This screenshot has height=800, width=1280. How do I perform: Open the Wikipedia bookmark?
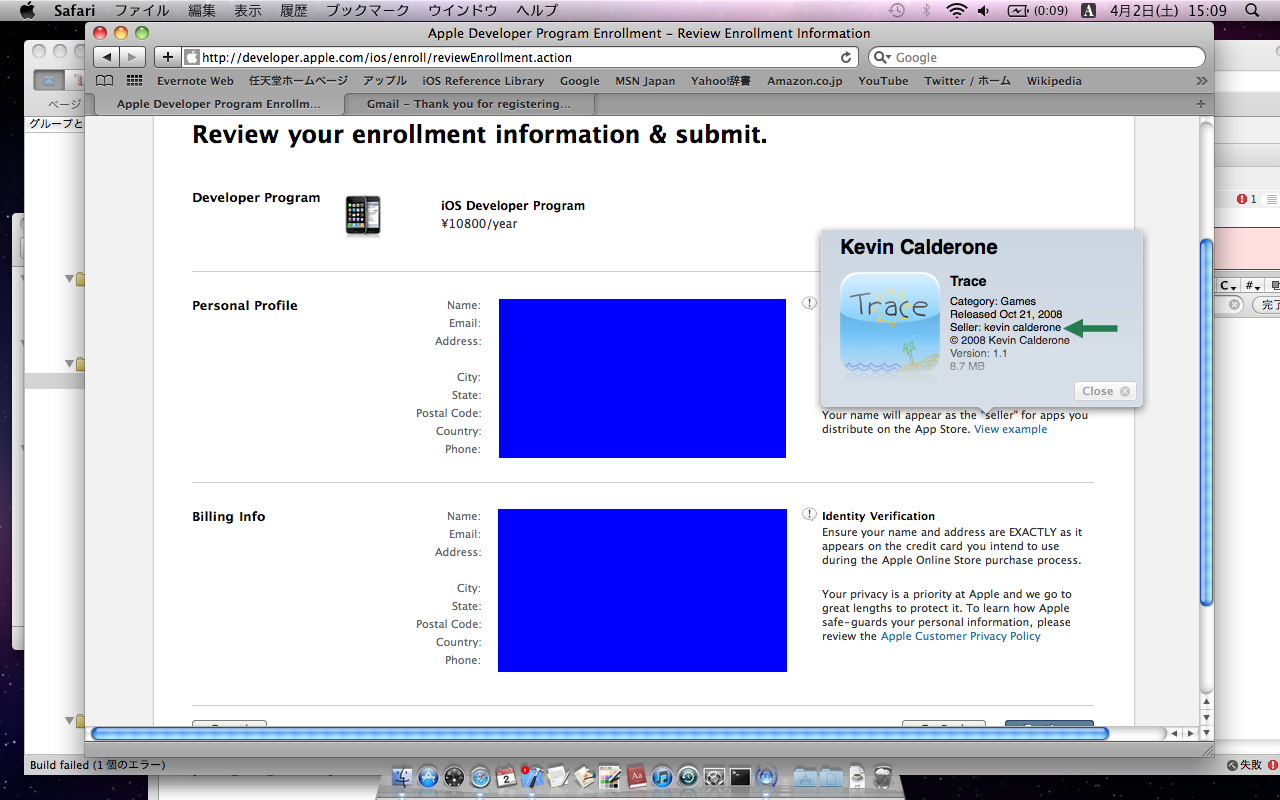coord(1054,81)
